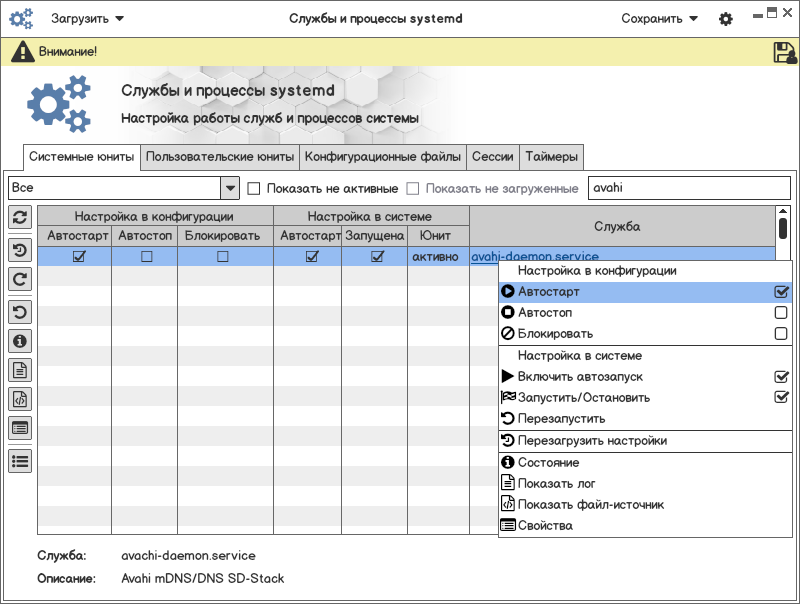Switch to the "Таймеры" tab

point(551,157)
